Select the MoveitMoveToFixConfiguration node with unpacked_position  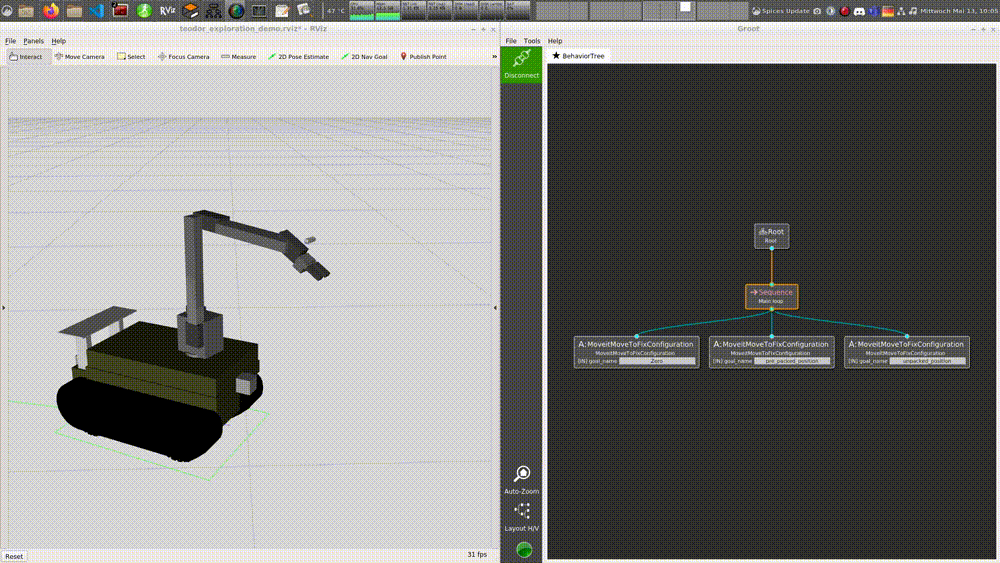[x=906, y=352]
